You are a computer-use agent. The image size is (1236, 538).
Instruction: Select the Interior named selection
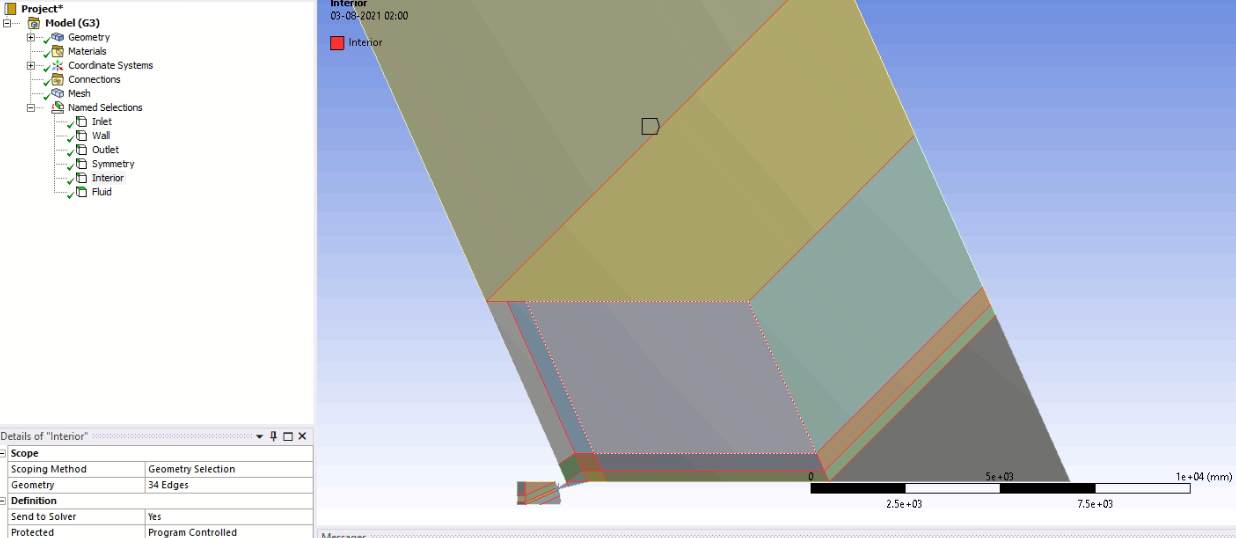click(108, 178)
